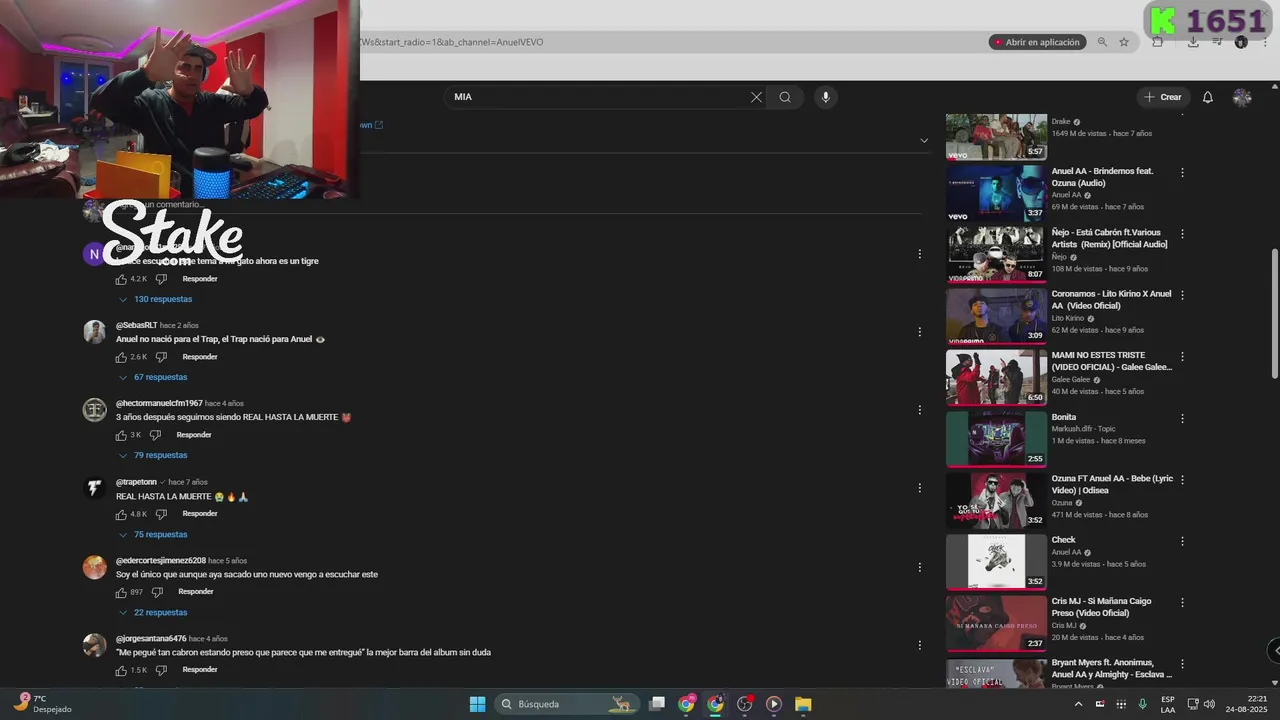This screenshot has width=1280, height=720.
Task: Open options for Ñejo Está Cabrón video
Action: [1182, 234]
